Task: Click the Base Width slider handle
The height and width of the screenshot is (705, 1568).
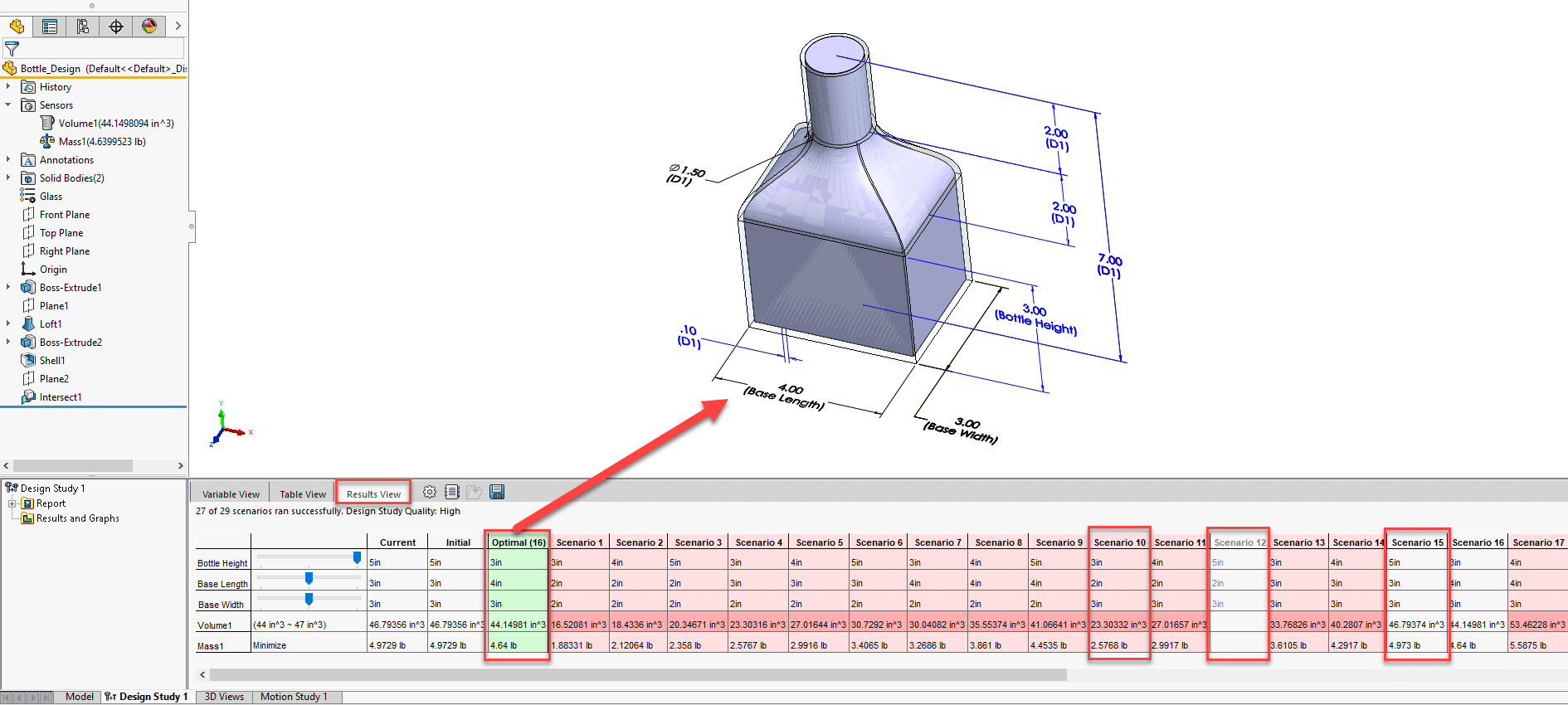Action: click(309, 599)
